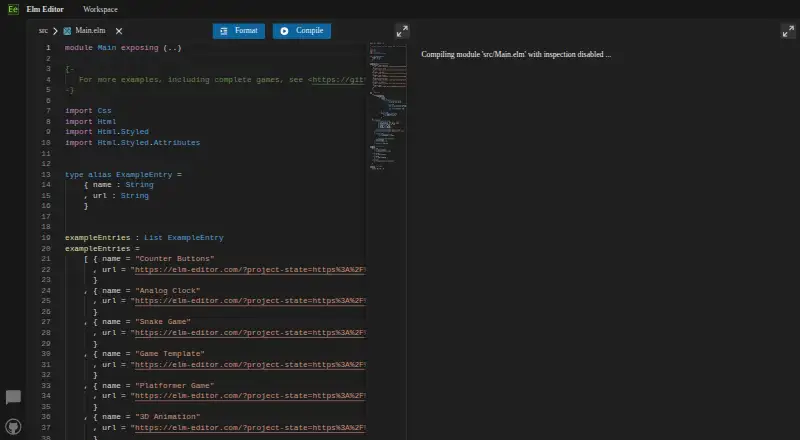Screen dimensions: 800x440
Task: Click the play icon in Compile
Action: pyautogui.click(x=284, y=31)
